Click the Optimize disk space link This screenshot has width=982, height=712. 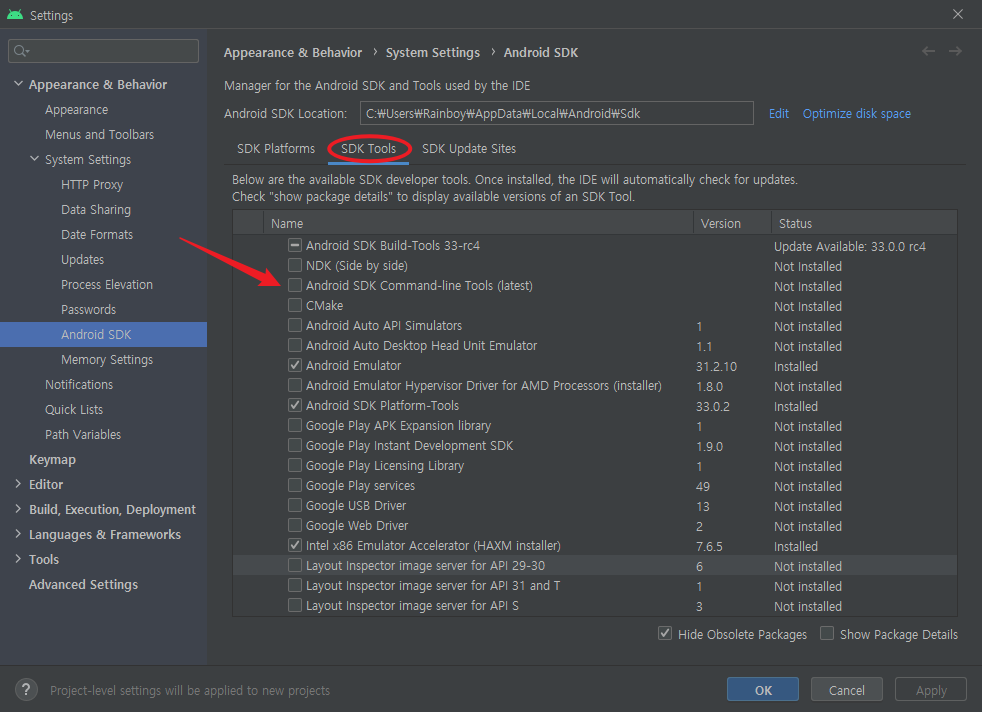[x=857, y=113]
